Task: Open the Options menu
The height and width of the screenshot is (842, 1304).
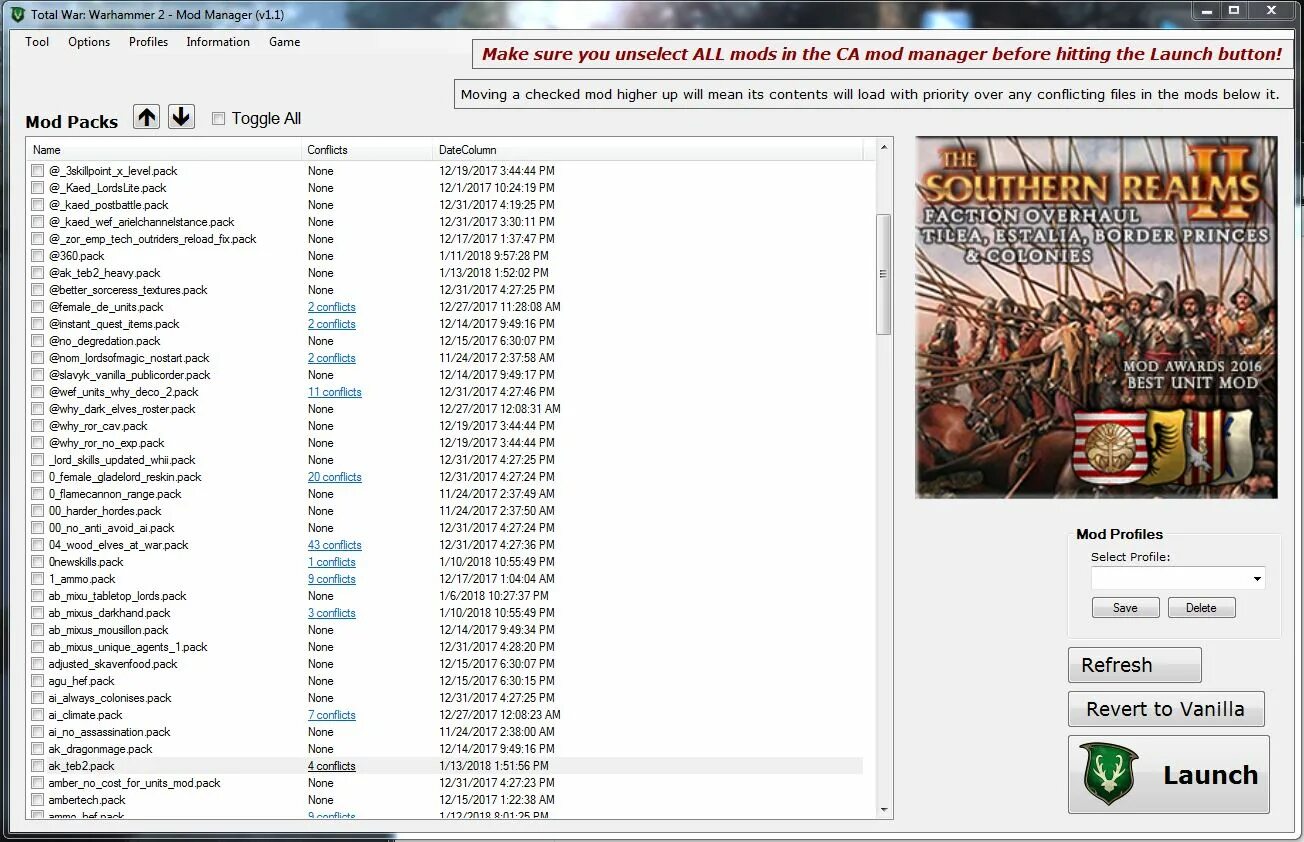Action: click(89, 42)
